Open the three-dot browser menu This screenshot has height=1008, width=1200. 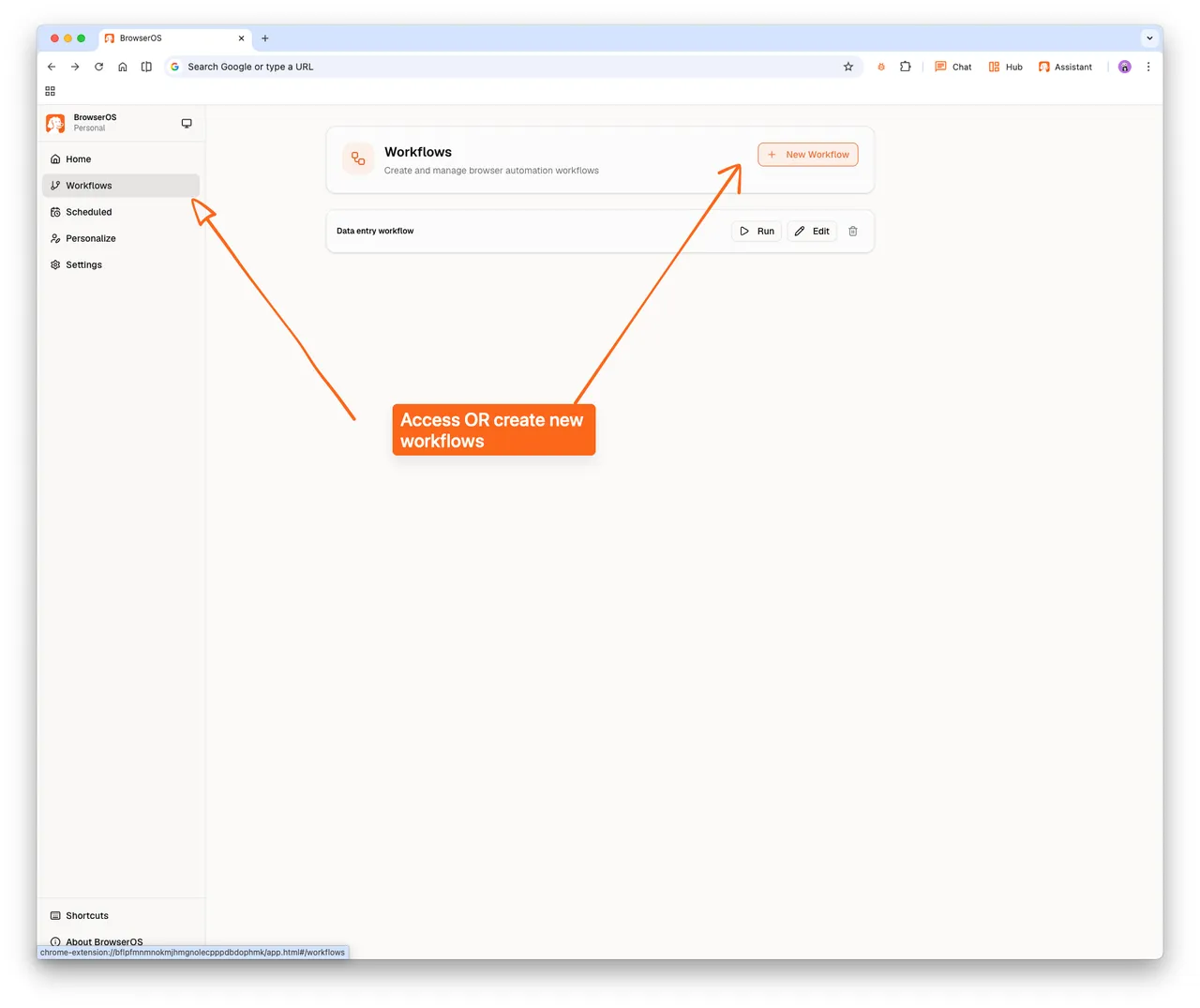coord(1148,67)
